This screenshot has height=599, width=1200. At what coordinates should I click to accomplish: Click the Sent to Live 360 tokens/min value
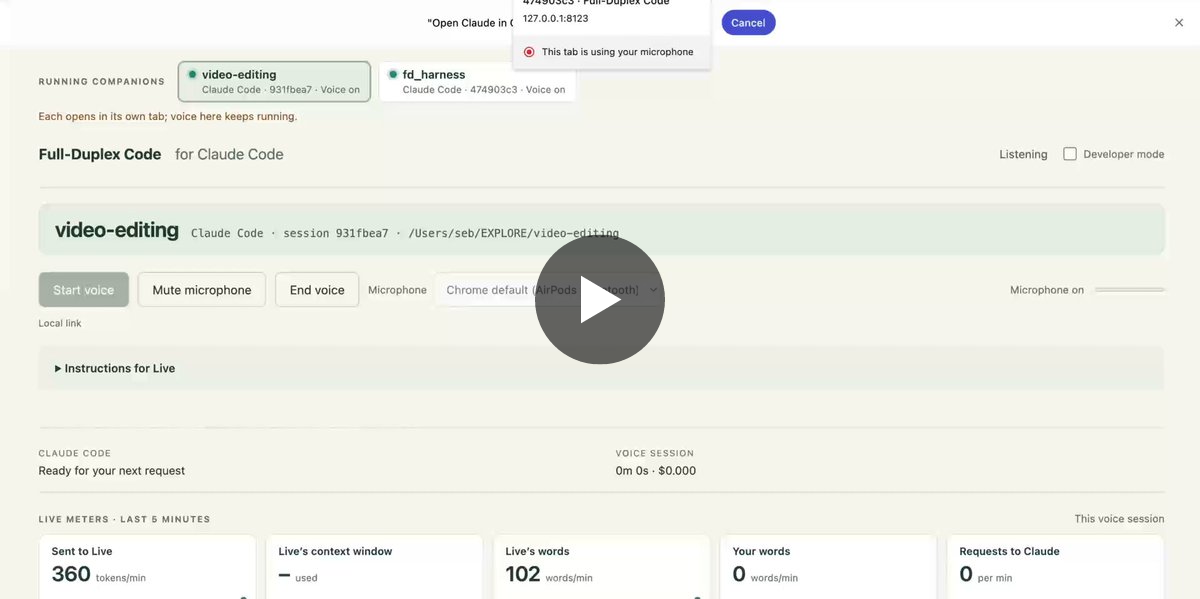98,575
